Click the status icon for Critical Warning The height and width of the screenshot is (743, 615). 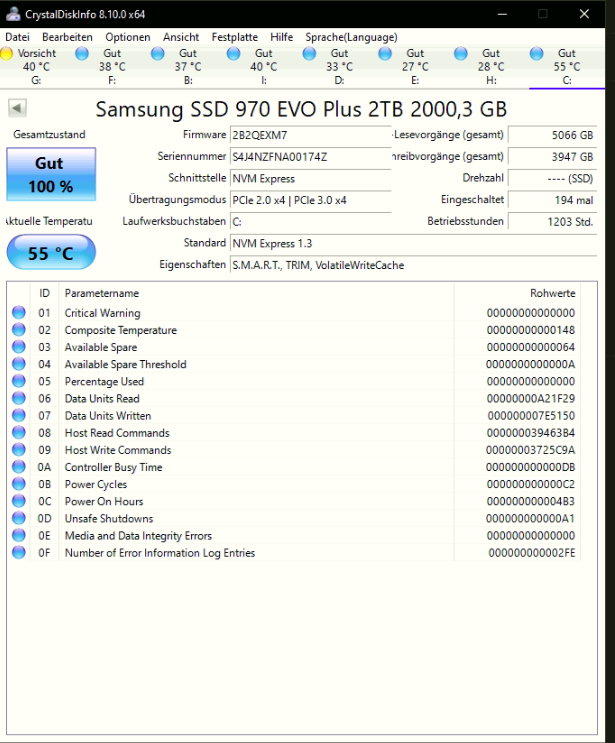18,313
